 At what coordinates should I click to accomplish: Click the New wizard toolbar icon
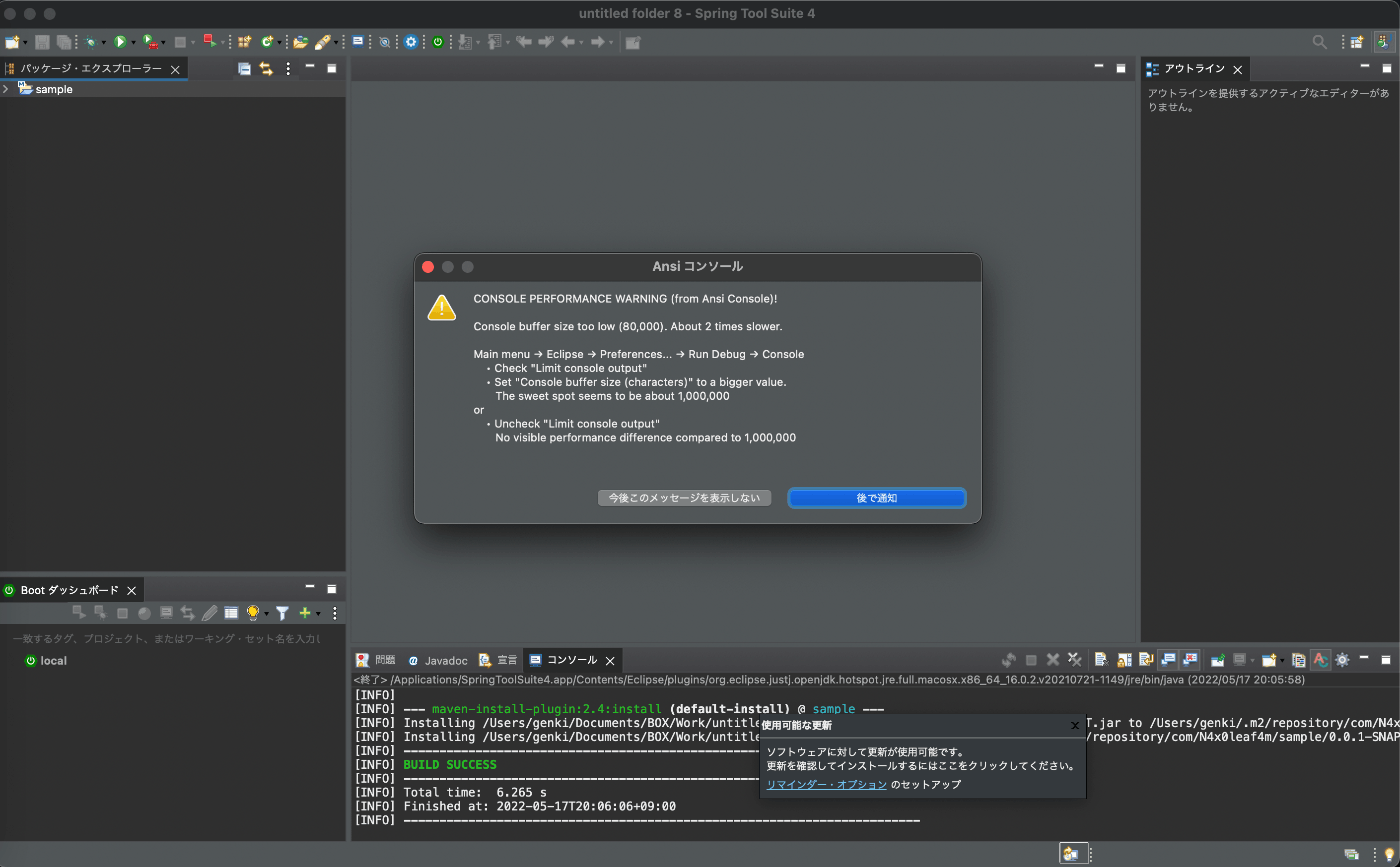(x=12, y=42)
